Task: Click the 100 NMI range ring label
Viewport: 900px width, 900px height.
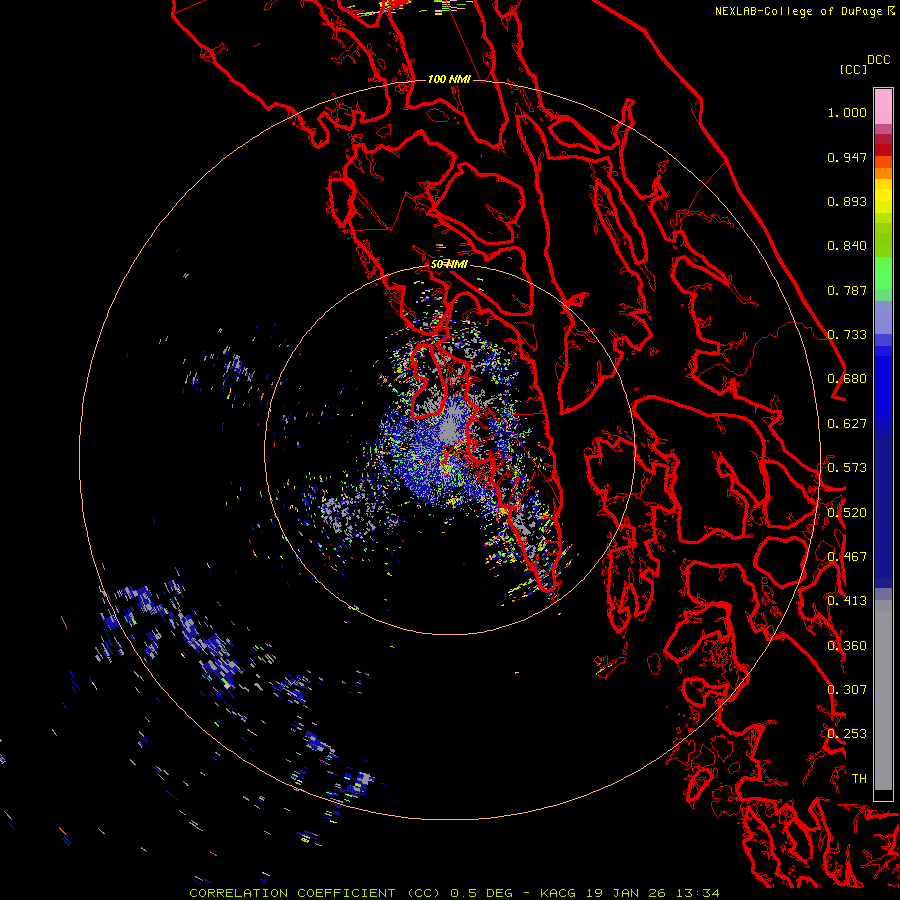Action: point(449,79)
